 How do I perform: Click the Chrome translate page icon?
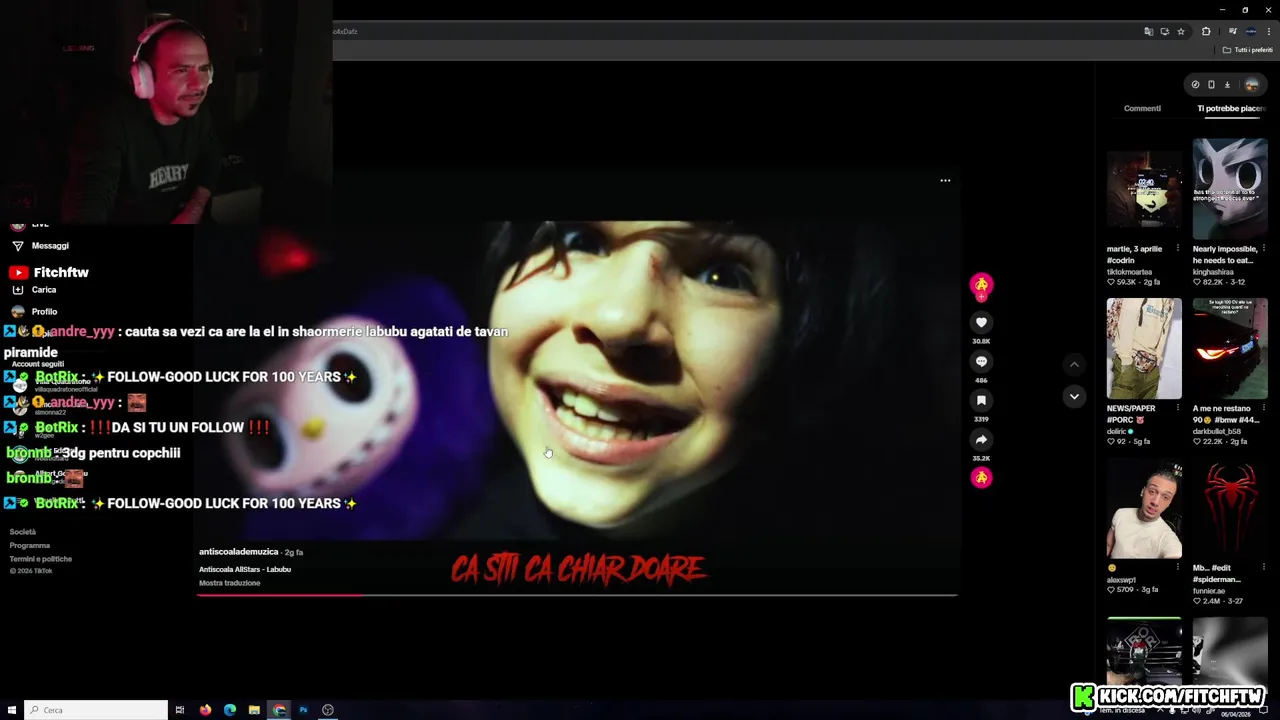[1148, 32]
